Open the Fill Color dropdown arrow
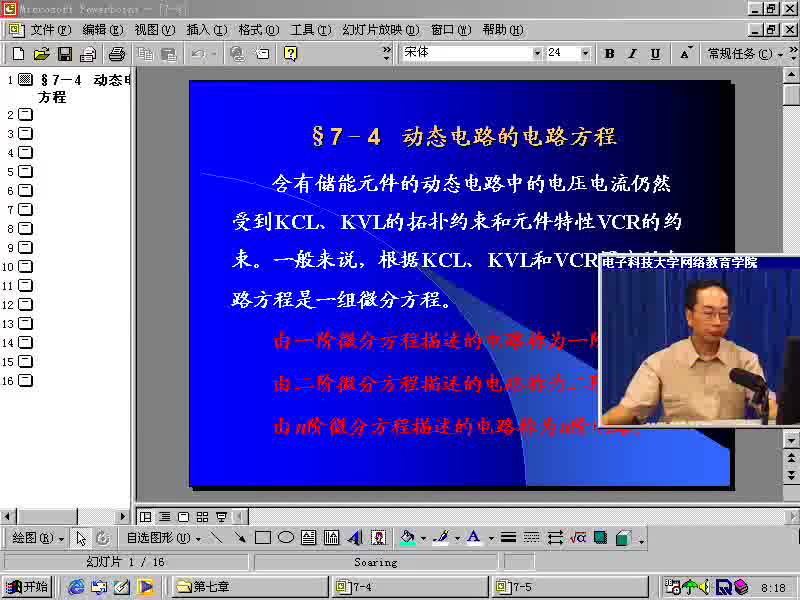 tap(423, 538)
